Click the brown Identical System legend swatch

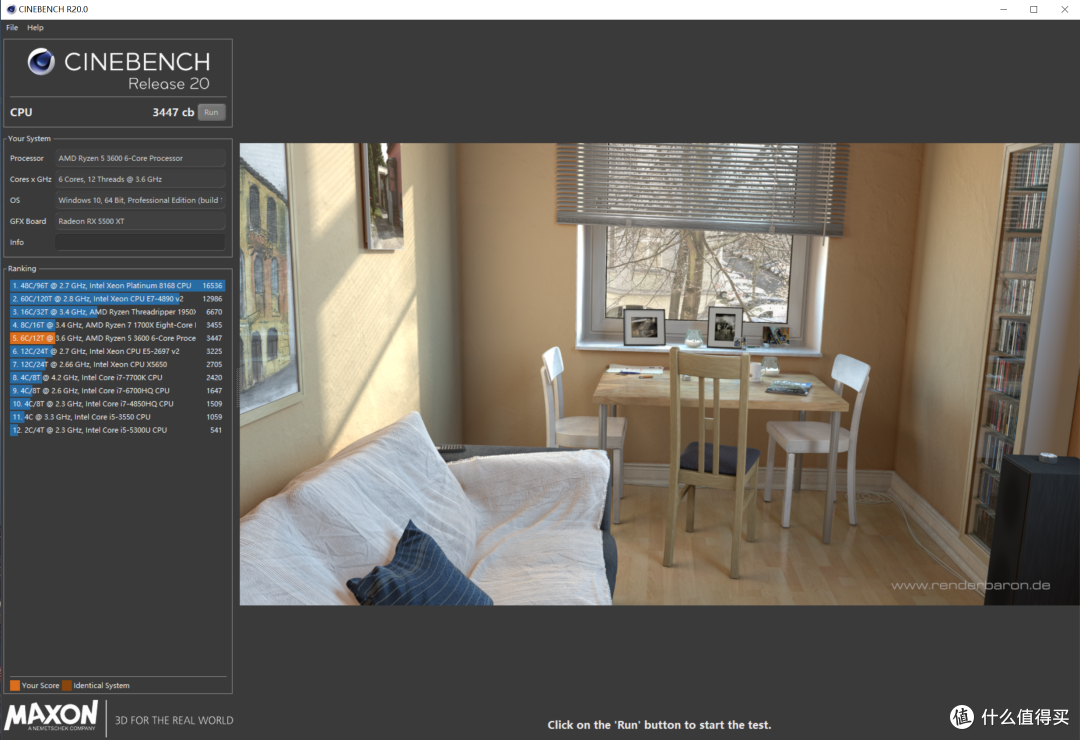click(67, 685)
